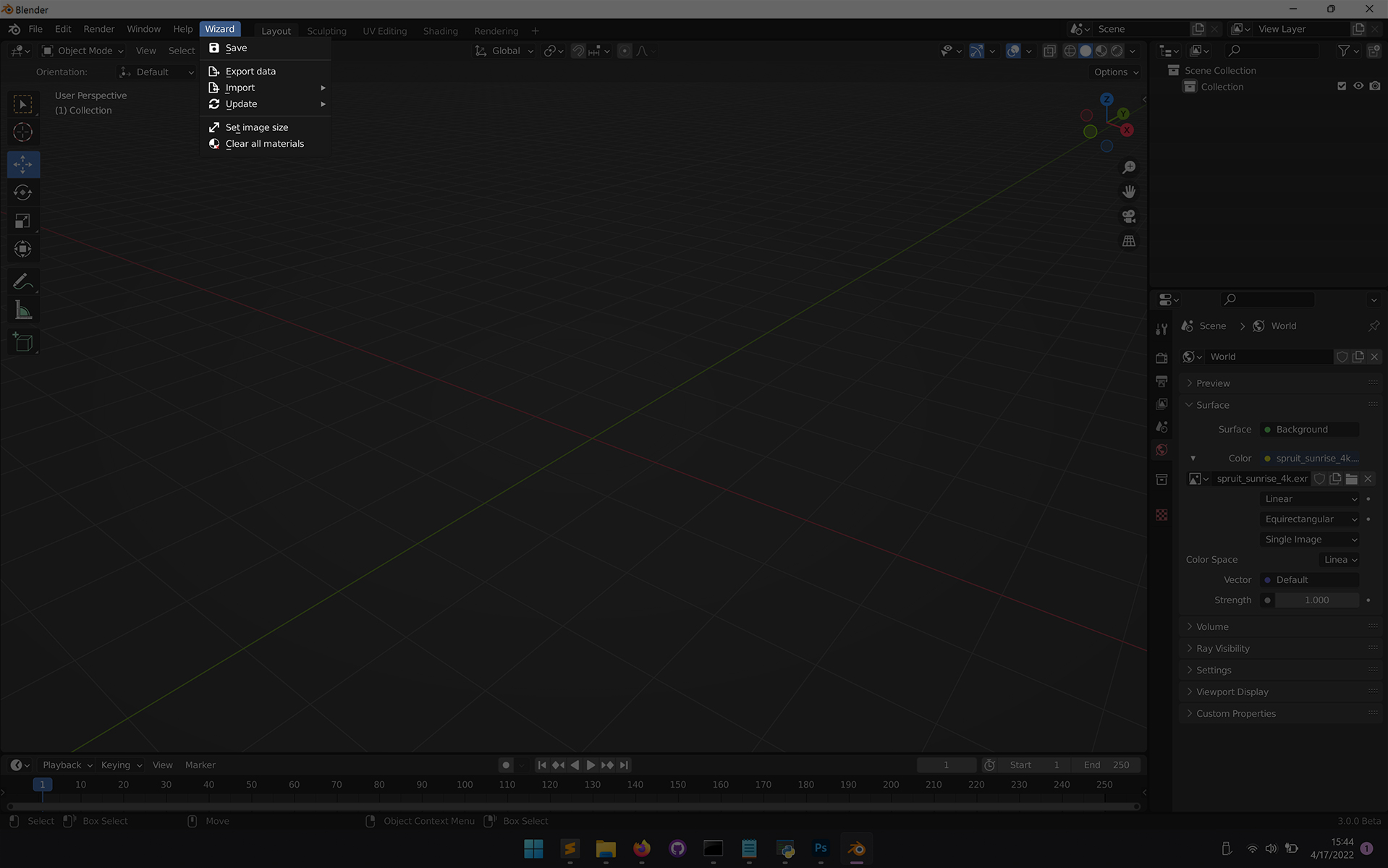Activate the Move tool
The width and height of the screenshot is (1388, 868).
click(x=23, y=164)
